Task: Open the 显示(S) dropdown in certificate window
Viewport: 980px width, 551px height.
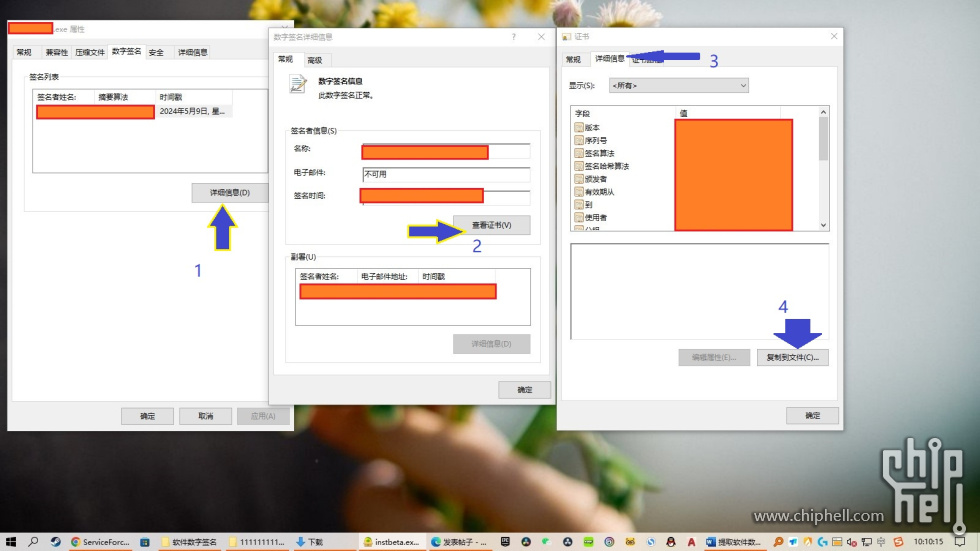Action: point(679,86)
